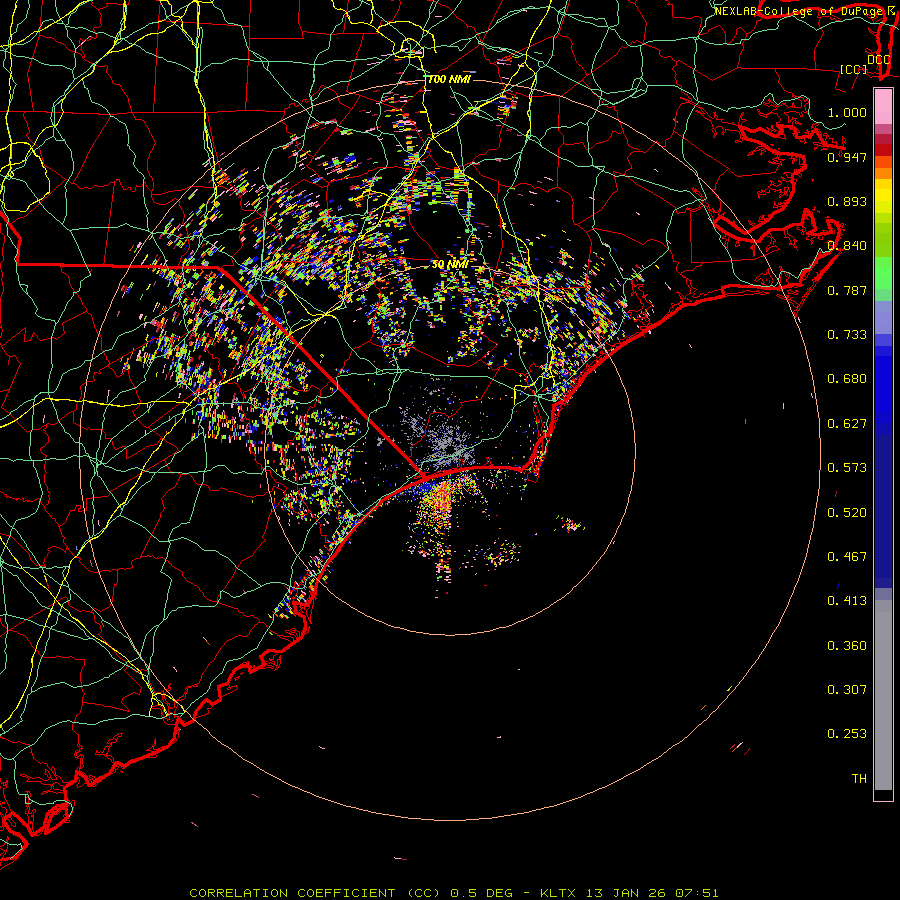The height and width of the screenshot is (900, 900).
Task: Select the 0.627 scale value
Action: (x=847, y=424)
